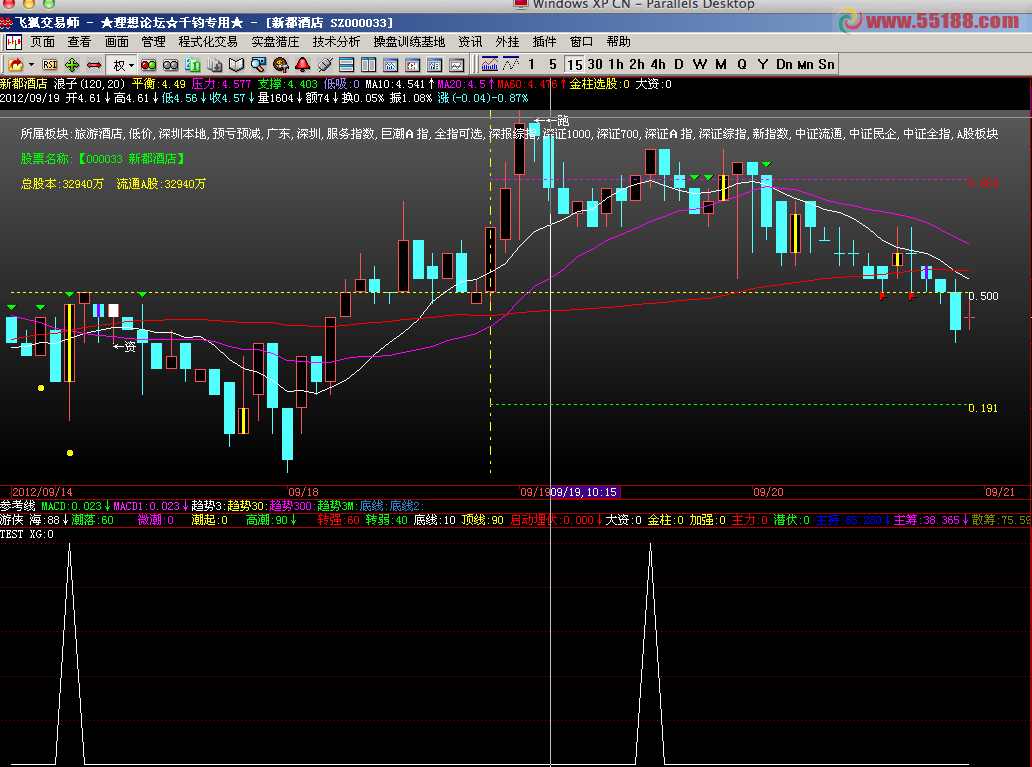Click the 1h period button
Viewport: 1032px width, 767px height.
coord(616,64)
